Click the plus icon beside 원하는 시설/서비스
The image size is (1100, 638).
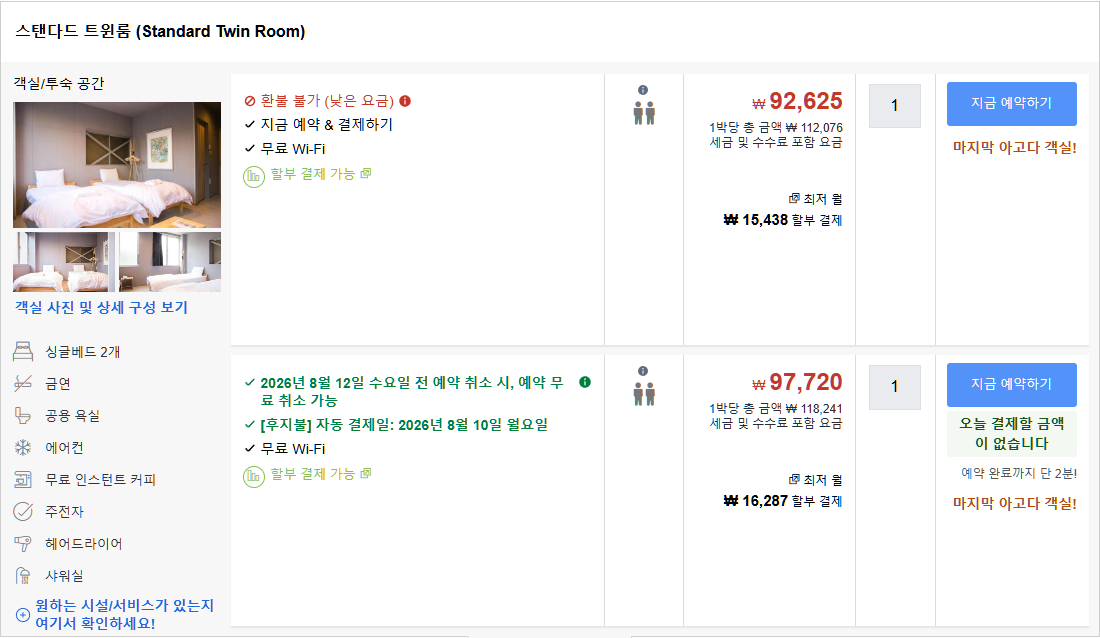coord(22,615)
